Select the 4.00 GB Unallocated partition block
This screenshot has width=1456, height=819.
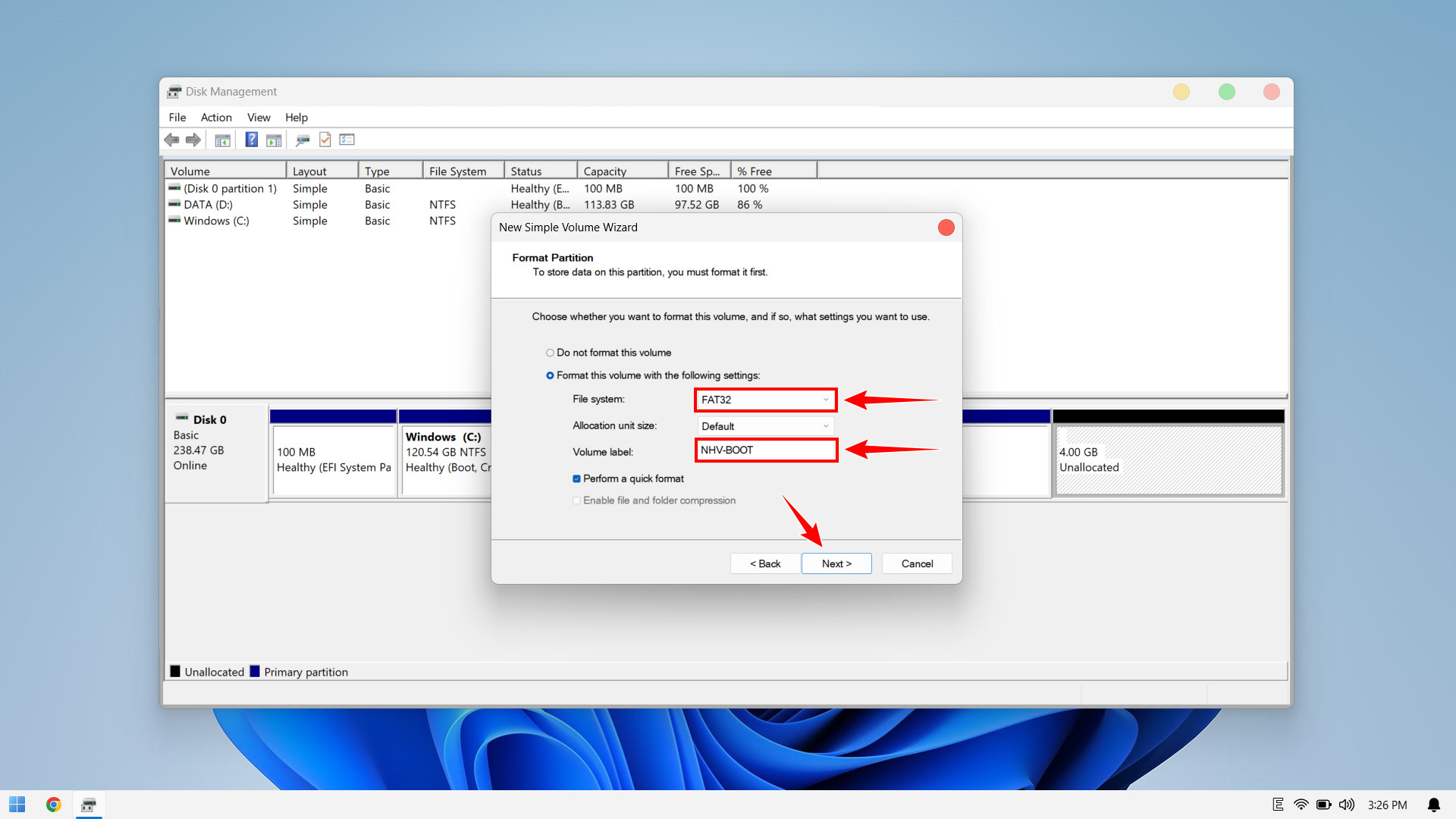pos(1168,460)
